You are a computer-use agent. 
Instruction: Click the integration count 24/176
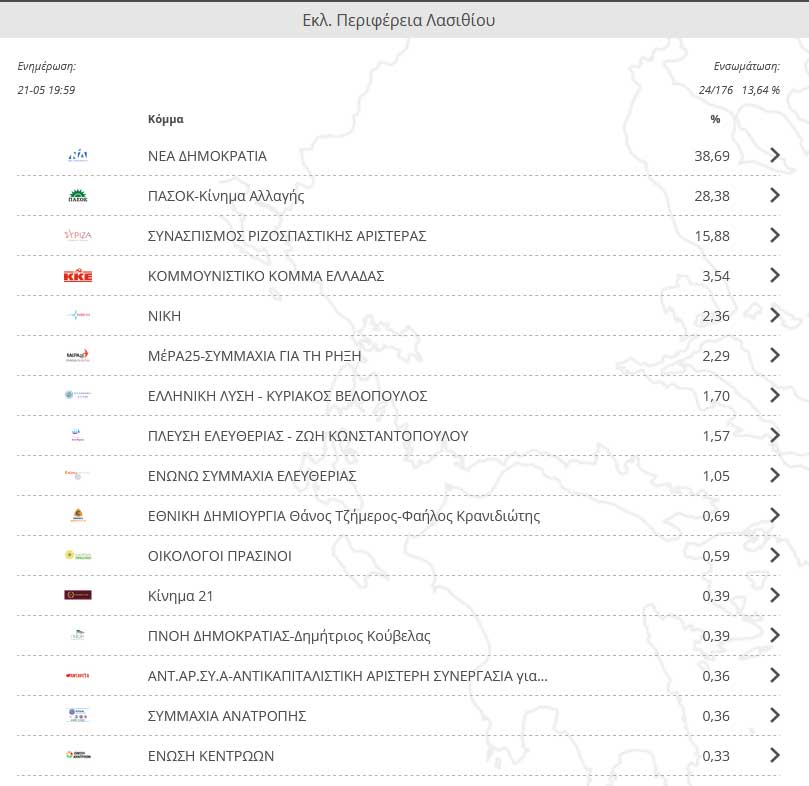click(x=715, y=90)
